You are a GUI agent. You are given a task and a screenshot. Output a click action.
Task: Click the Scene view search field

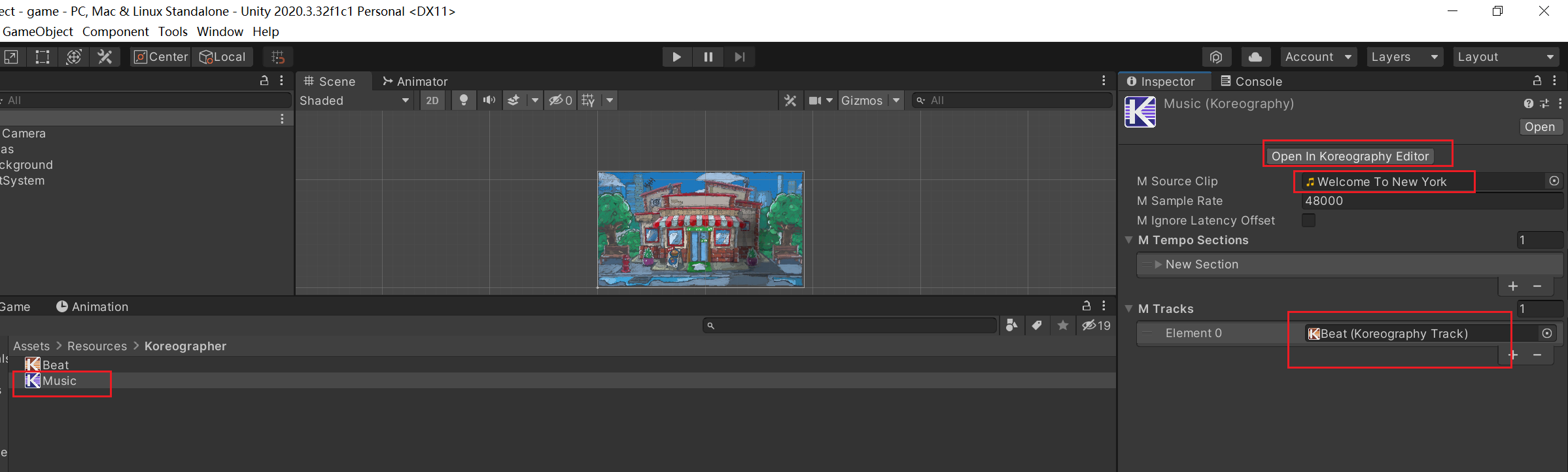click(x=1012, y=100)
